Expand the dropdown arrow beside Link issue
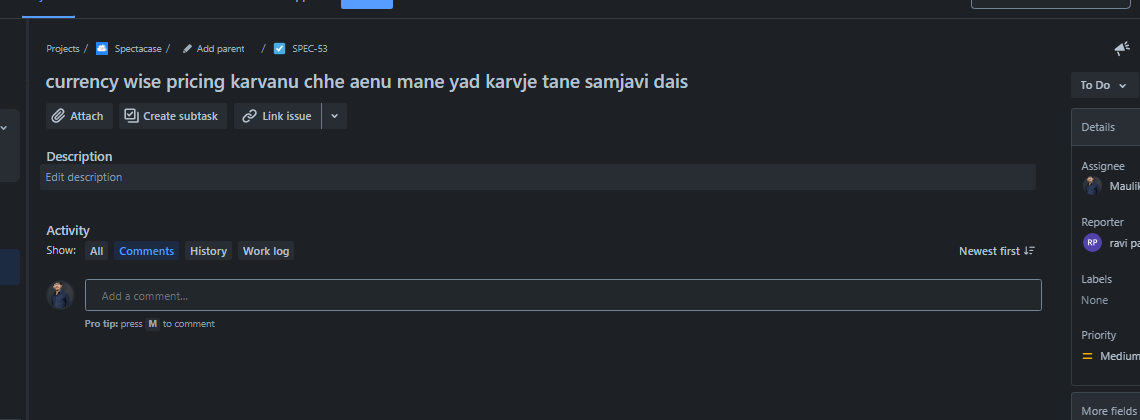The image size is (1140, 420). (334, 116)
